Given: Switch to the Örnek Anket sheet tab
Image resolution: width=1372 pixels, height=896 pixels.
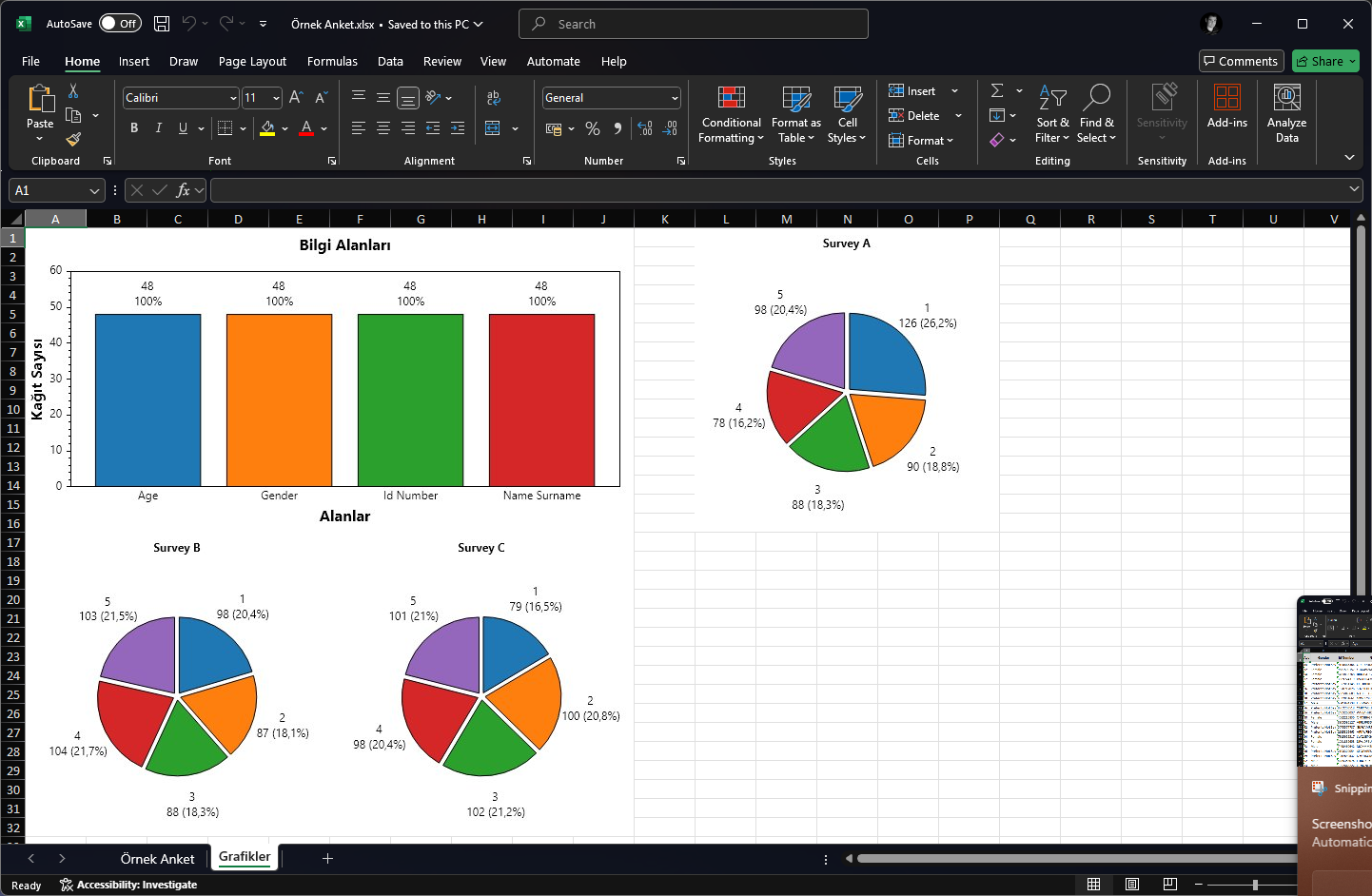Looking at the screenshot, I should 157,858.
